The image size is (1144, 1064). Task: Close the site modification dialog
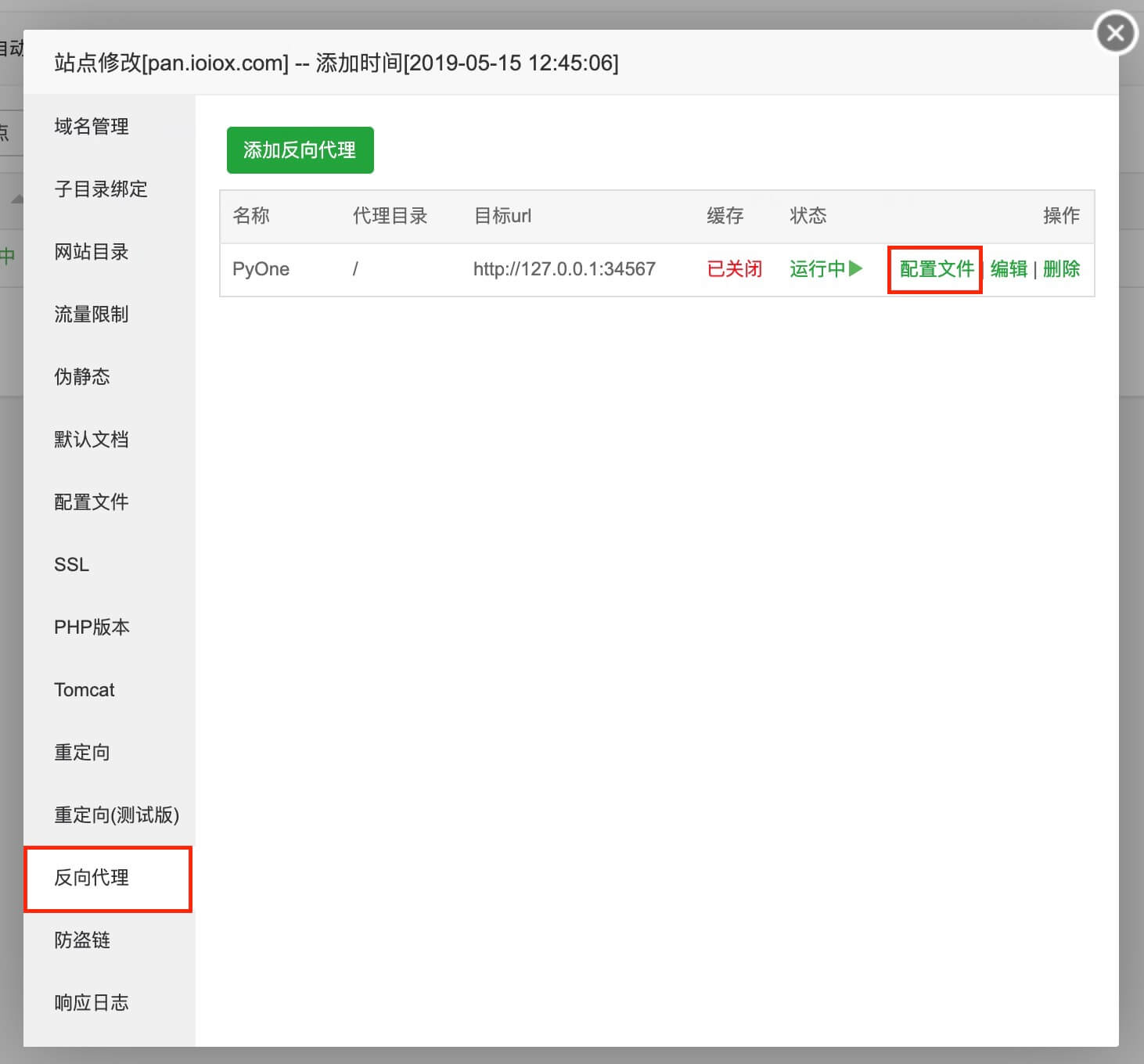(1115, 34)
